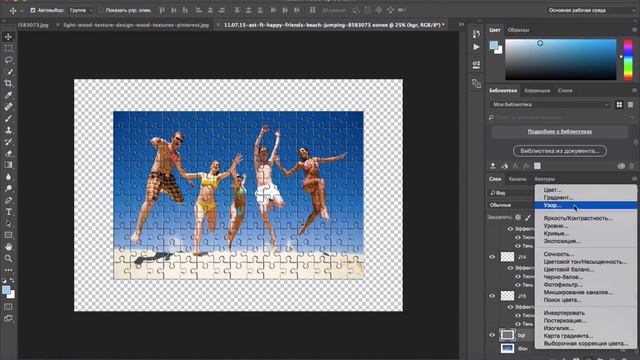The image size is (640, 360).
Task: Choose Градиент... from the adjustment menu
Action: (586, 198)
